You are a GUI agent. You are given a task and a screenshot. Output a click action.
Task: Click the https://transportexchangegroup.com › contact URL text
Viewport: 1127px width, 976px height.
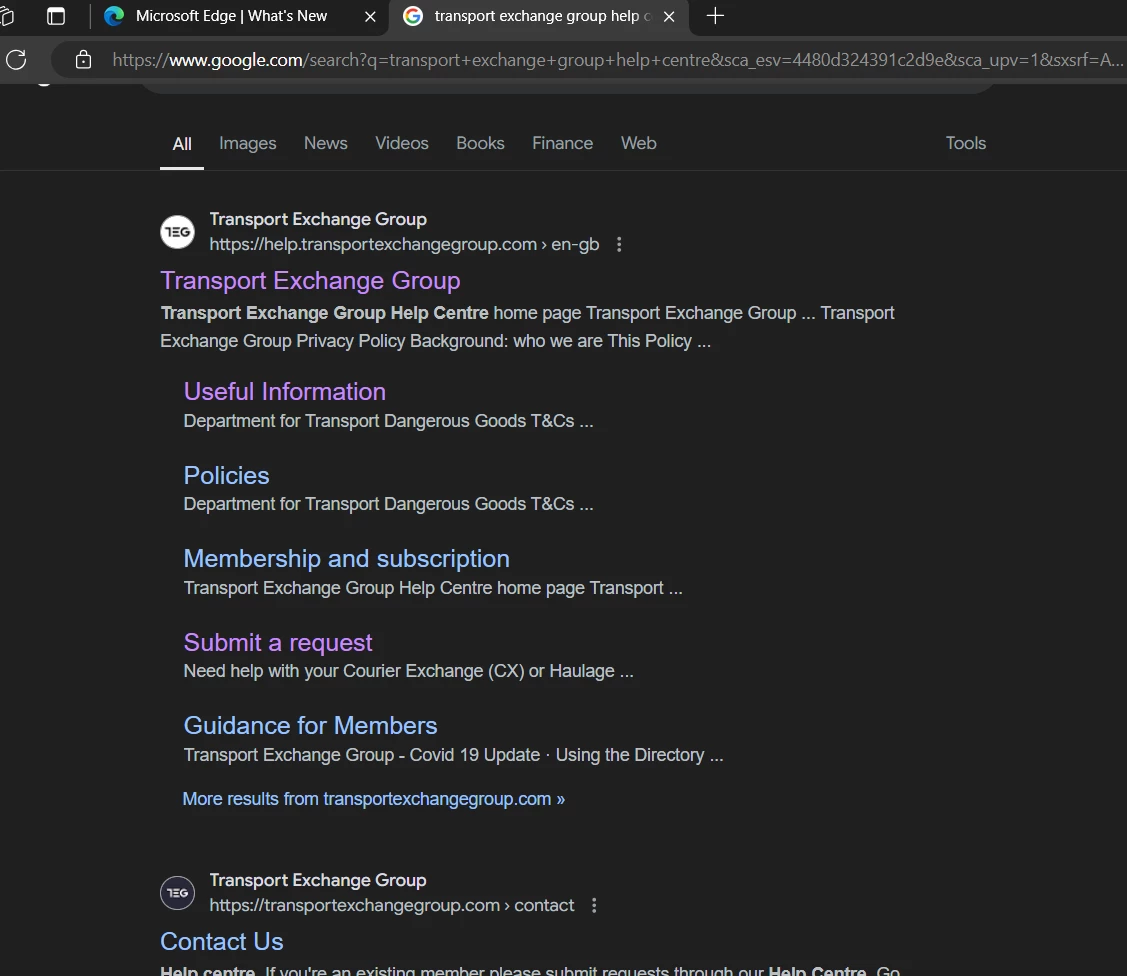tap(392, 906)
